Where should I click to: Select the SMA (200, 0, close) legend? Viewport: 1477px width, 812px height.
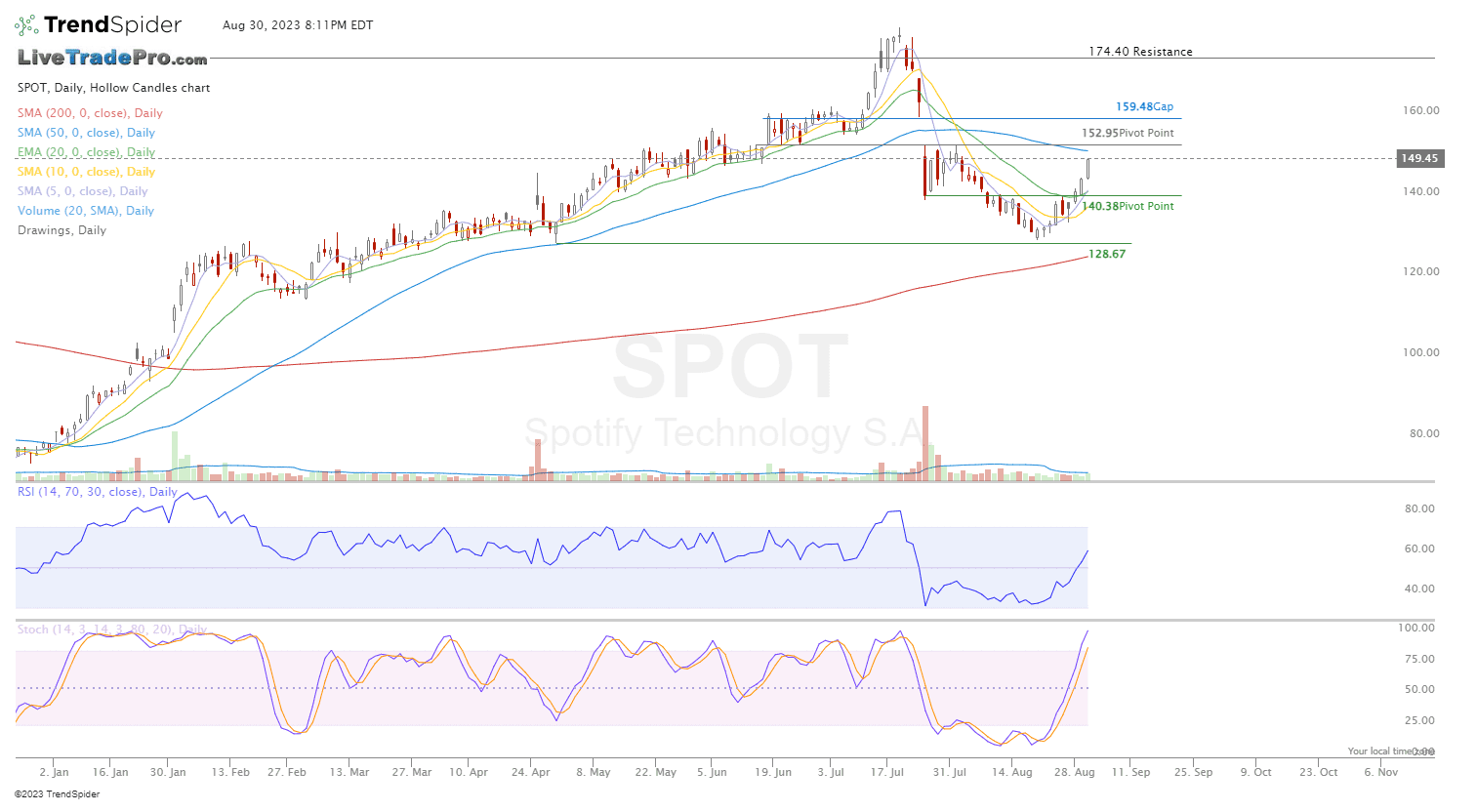tap(90, 113)
